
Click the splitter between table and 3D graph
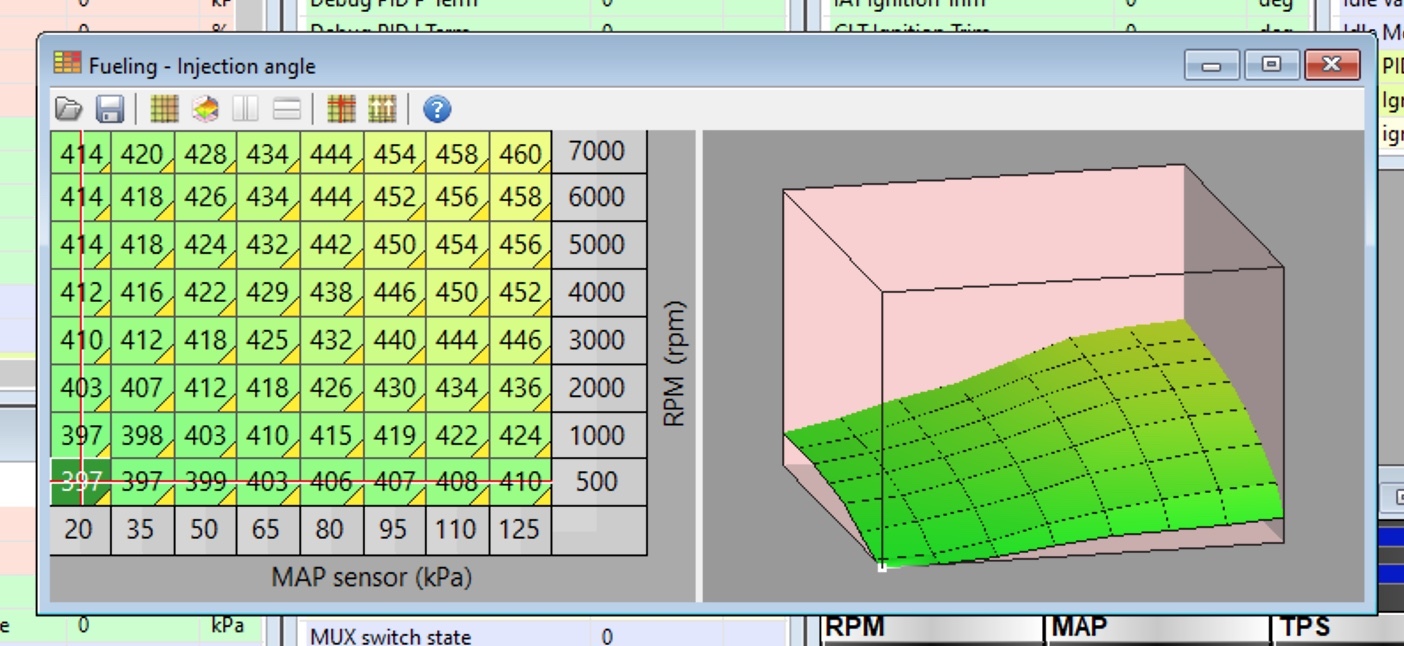click(698, 365)
